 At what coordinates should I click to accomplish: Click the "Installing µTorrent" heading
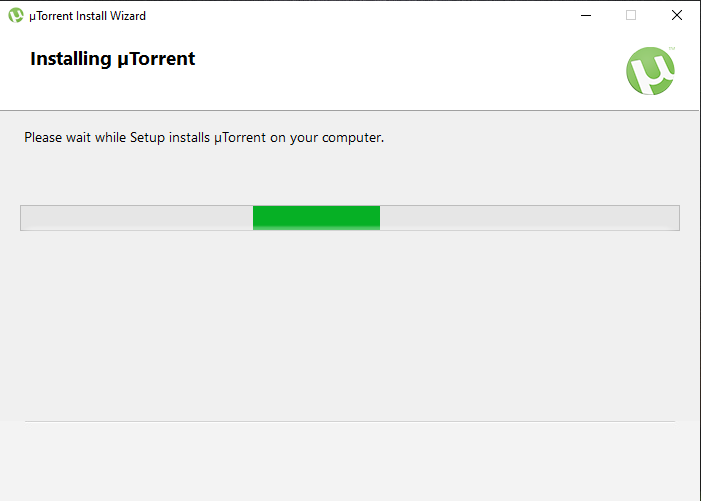tap(113, 59)
